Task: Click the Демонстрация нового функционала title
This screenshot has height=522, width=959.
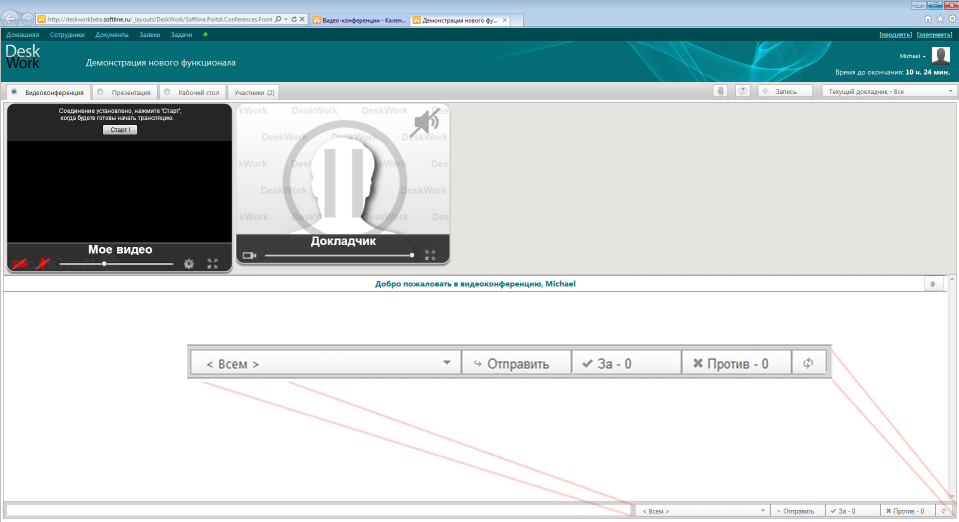Action: pyautogui.click(x=160, y=62)
